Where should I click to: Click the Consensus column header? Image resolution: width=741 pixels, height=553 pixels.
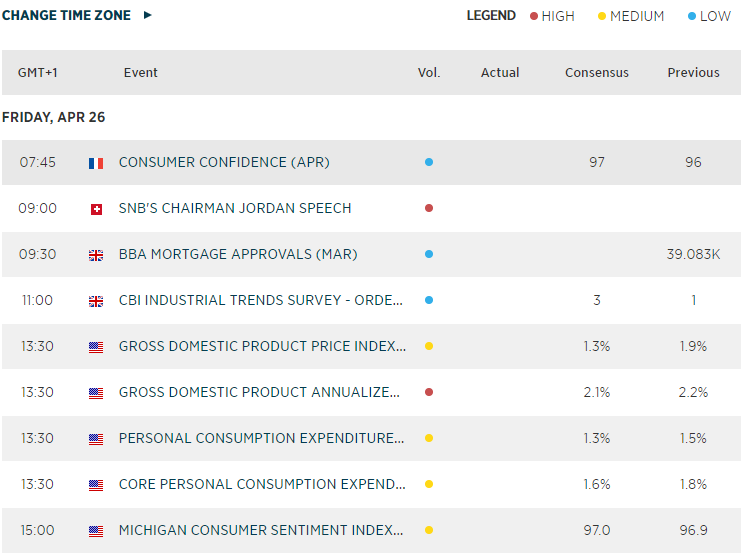pos(597,73)
